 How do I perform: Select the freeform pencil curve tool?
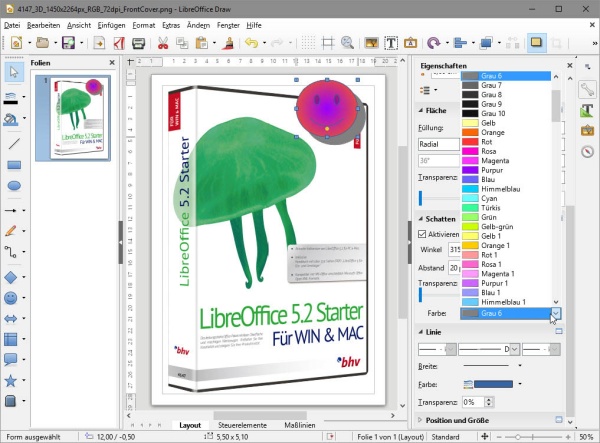coord(11,231)
